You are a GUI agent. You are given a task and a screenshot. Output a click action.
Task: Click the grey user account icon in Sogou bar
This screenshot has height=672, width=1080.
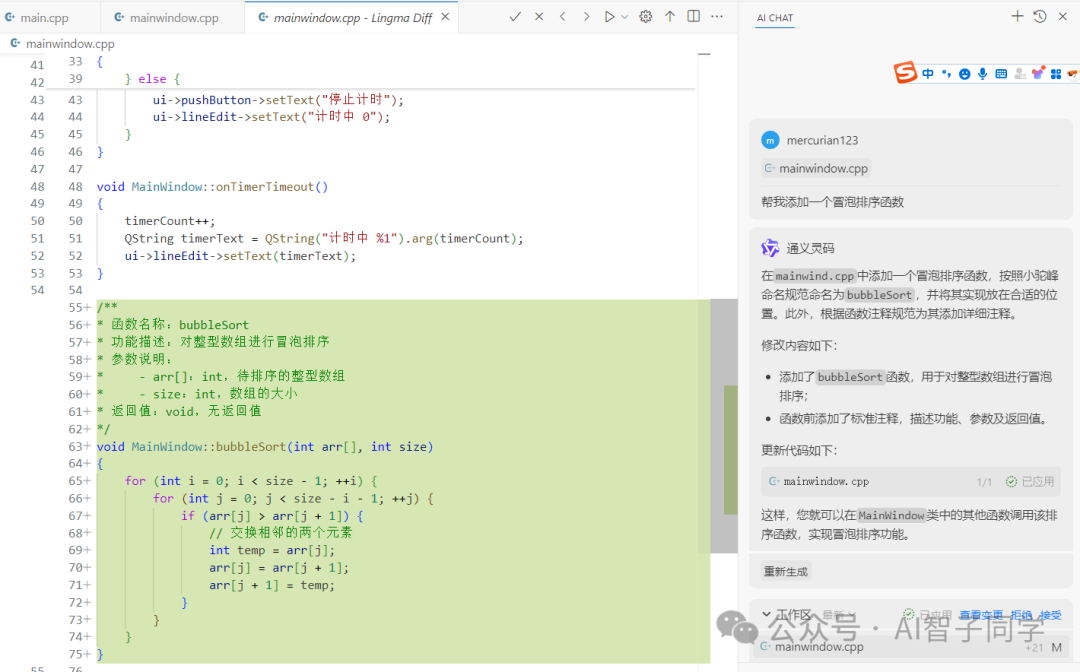[1019, 74]
